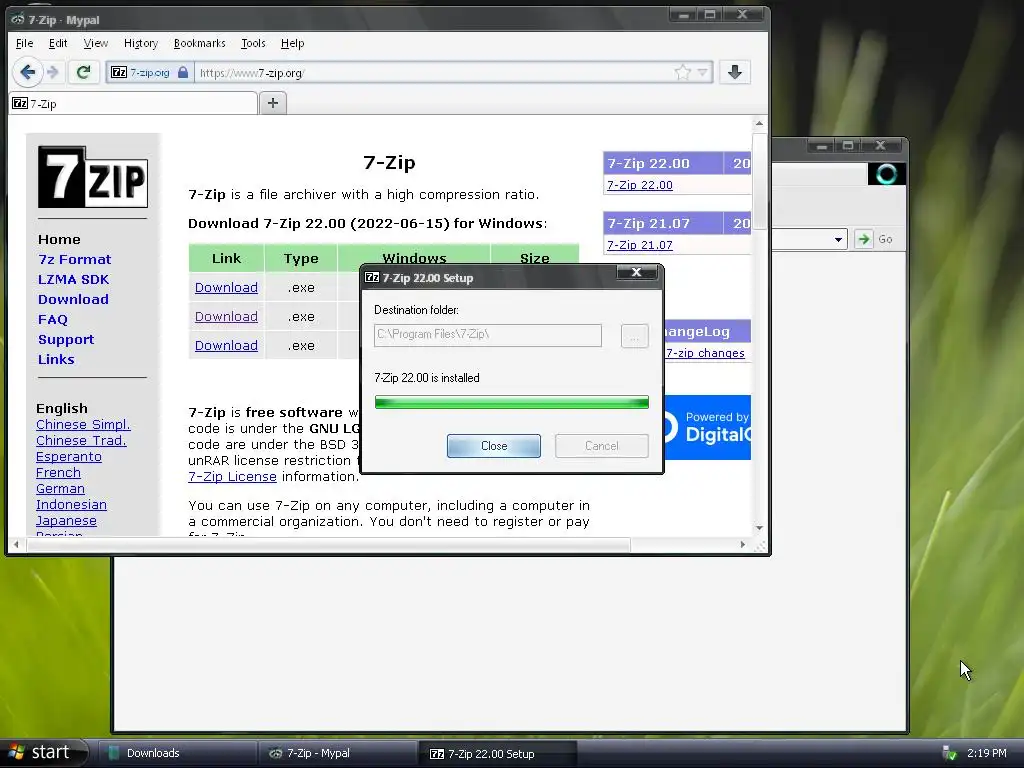Click the 7z site identity icon in address bar

pos(119,72)
